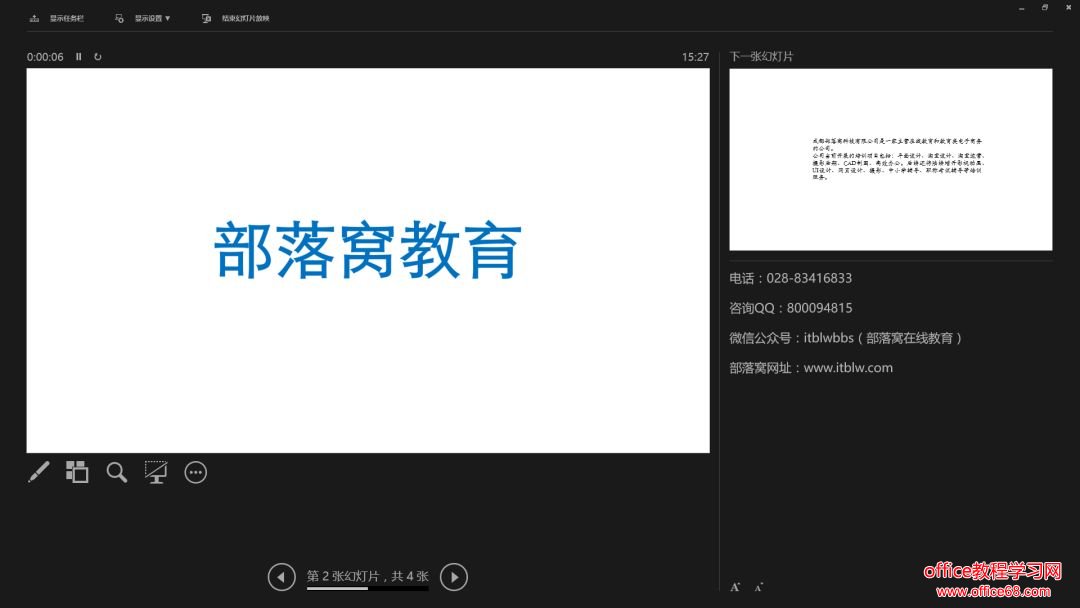This screenshot has width=1080, height=608.
Task: Click the notes line with itblwbbs WeChat account
Action: coord(846,338)
